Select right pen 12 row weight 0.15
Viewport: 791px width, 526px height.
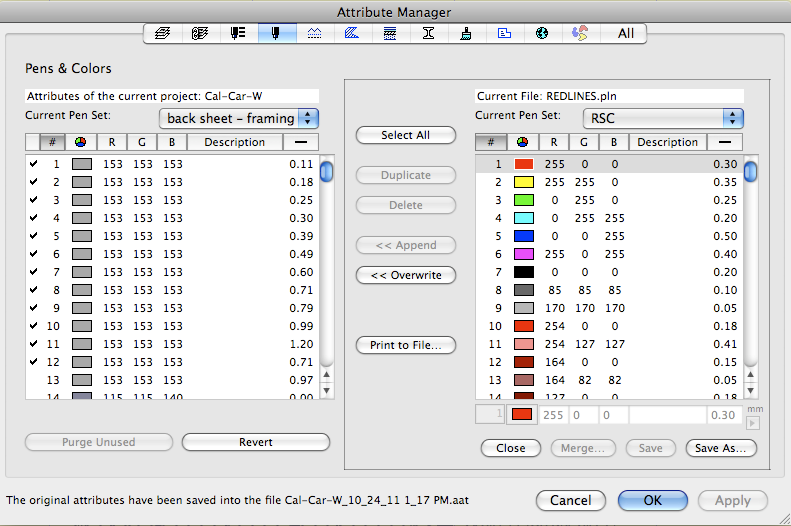609,362
